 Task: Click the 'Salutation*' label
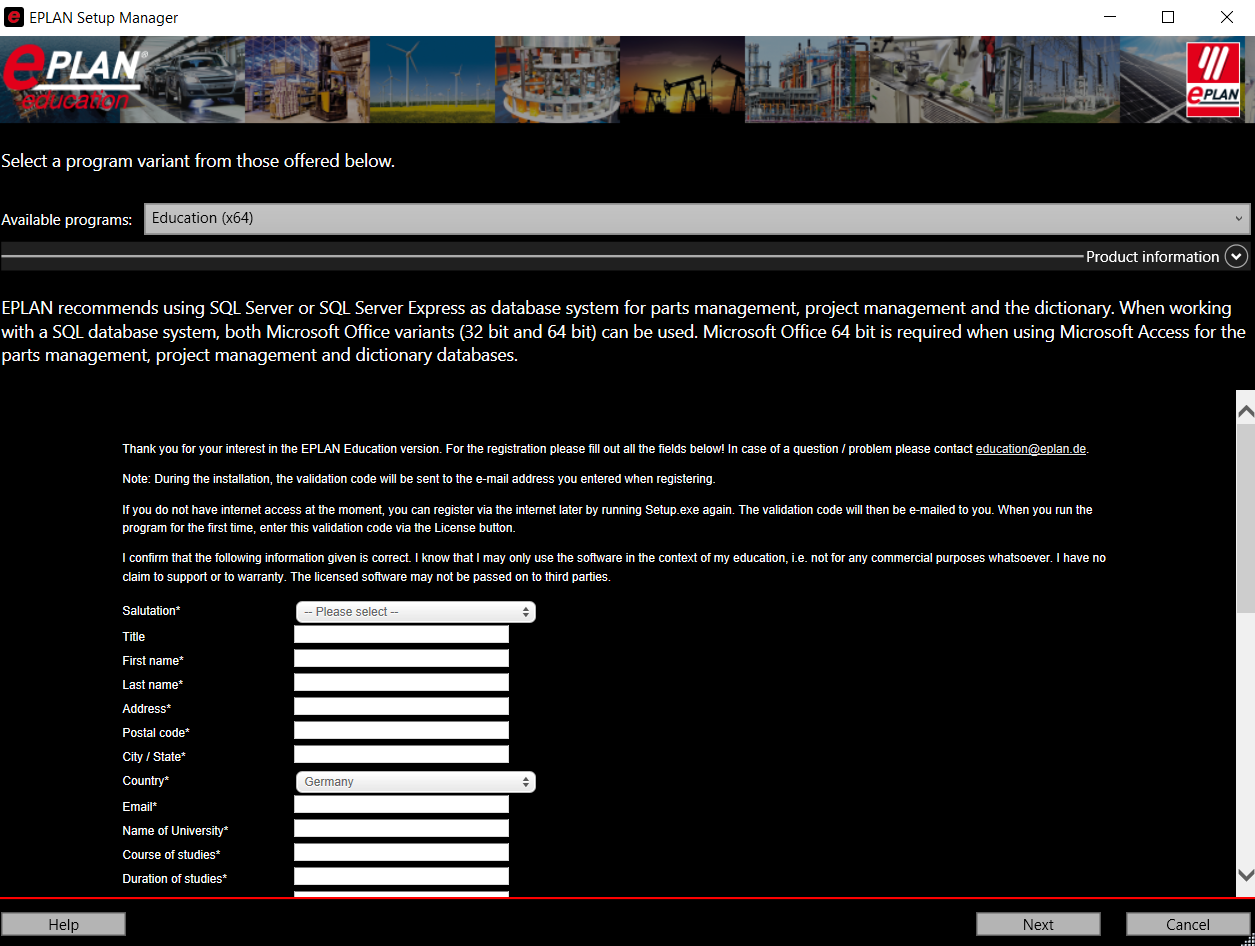point(151,610)
